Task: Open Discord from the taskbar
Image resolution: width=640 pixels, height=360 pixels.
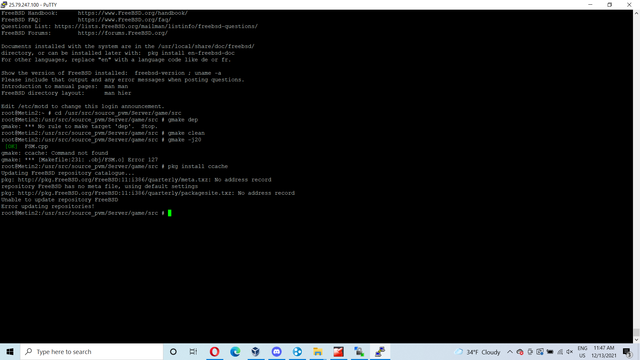Action: (x=276, y=351)
